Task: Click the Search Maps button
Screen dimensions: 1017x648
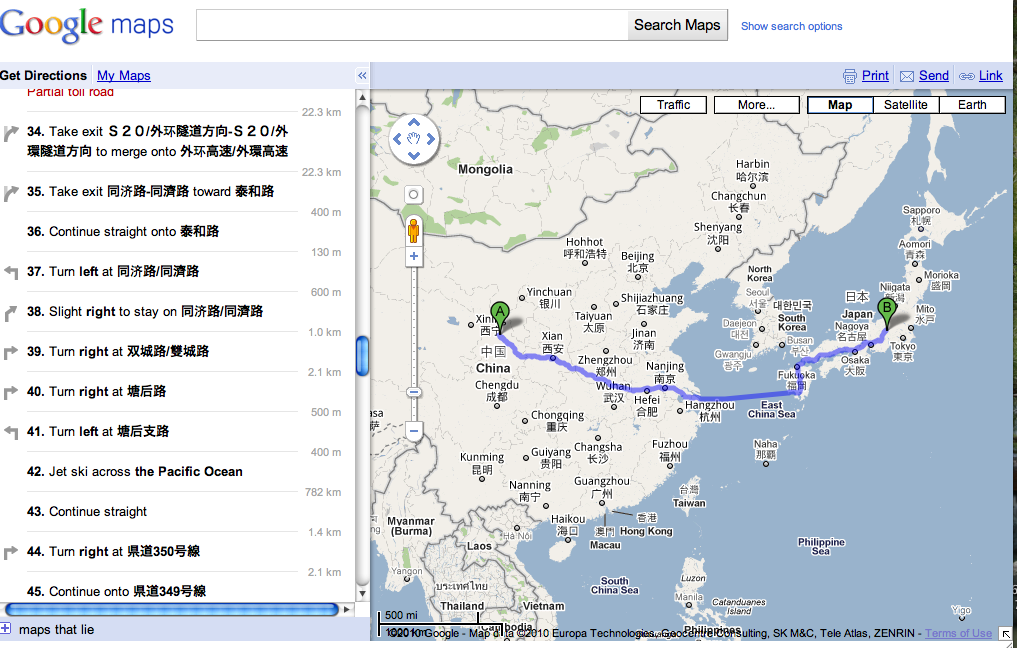Action: click(x=677, y=25)
